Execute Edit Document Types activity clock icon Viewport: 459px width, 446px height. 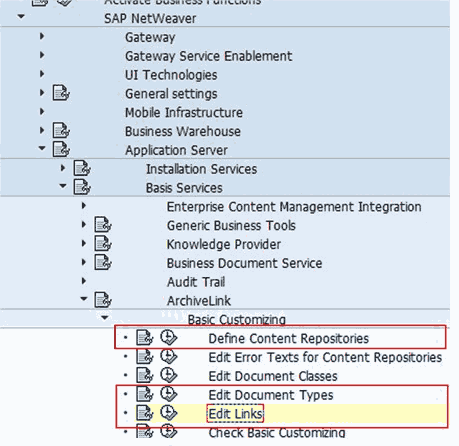[x=169, y=394]
